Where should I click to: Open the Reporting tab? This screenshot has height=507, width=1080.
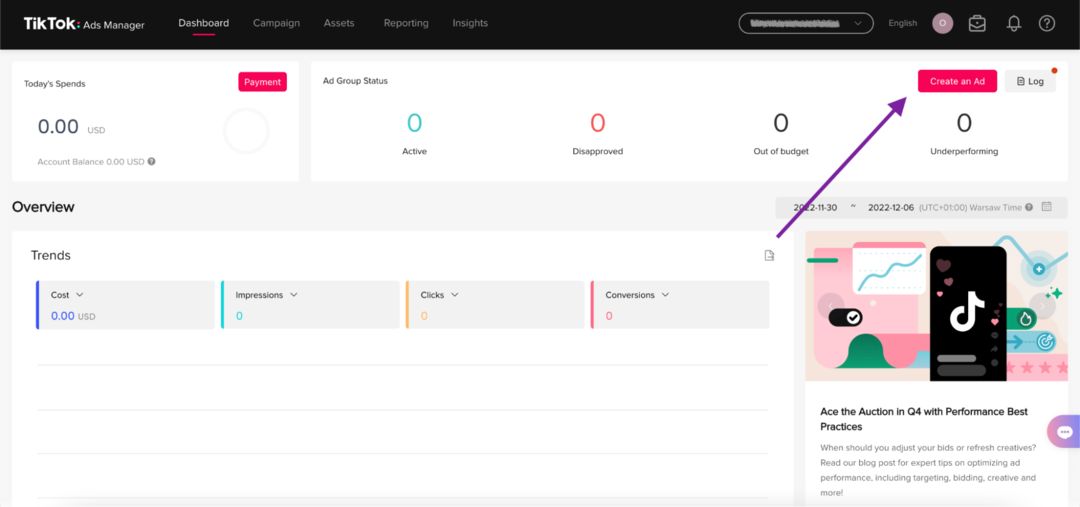406,23
